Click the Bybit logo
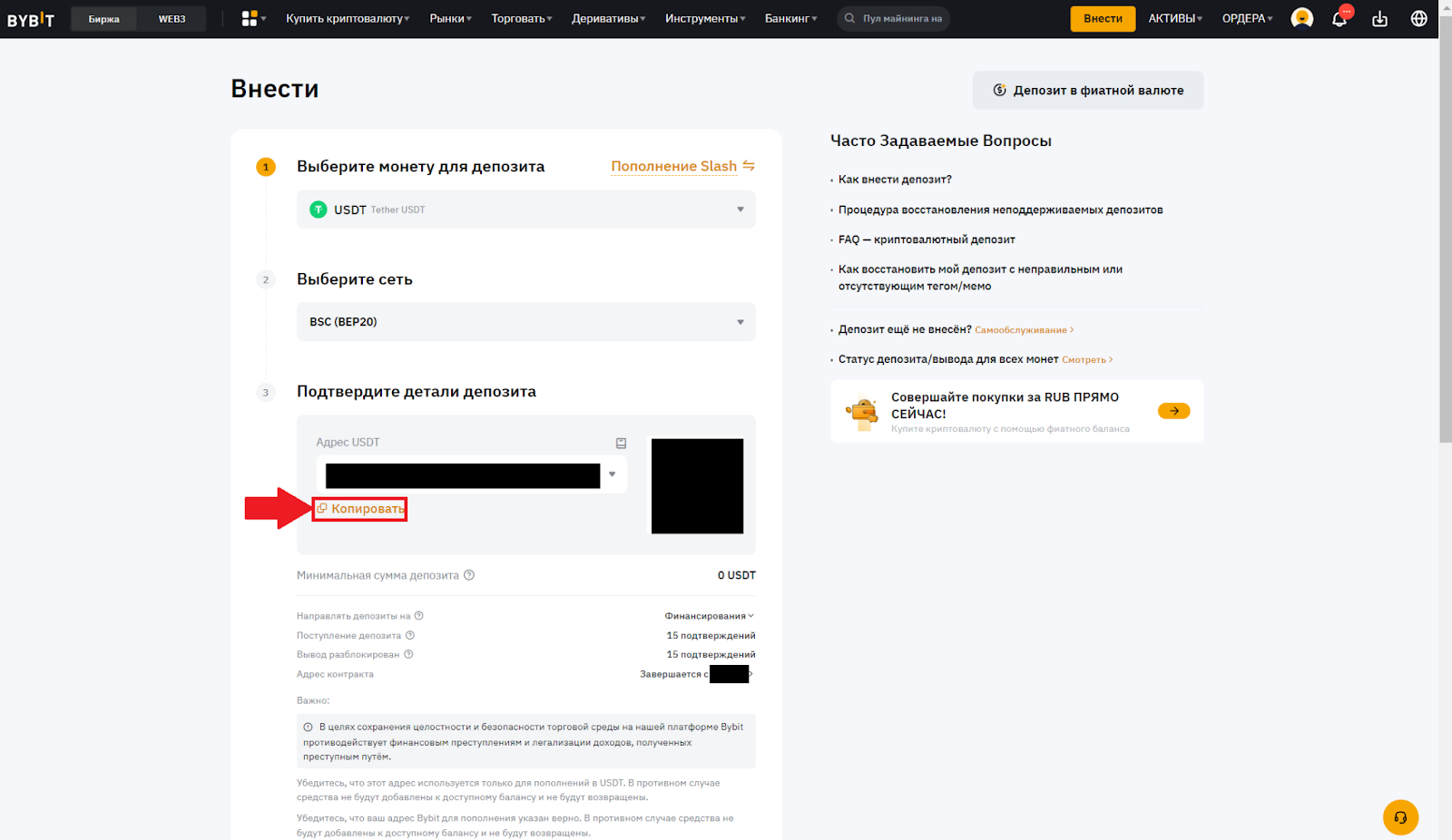Screen dimensions: 1452x840 (31, 19)
